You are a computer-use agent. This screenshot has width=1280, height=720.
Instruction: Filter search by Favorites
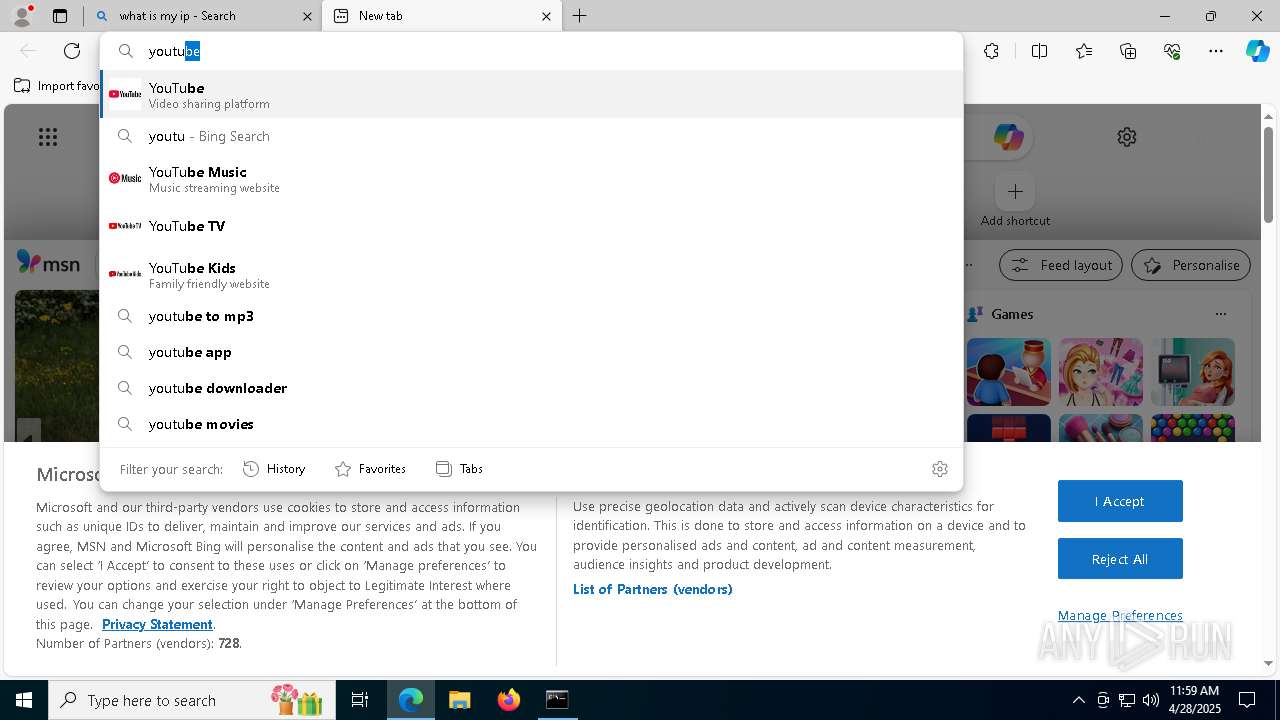(370, 469)
